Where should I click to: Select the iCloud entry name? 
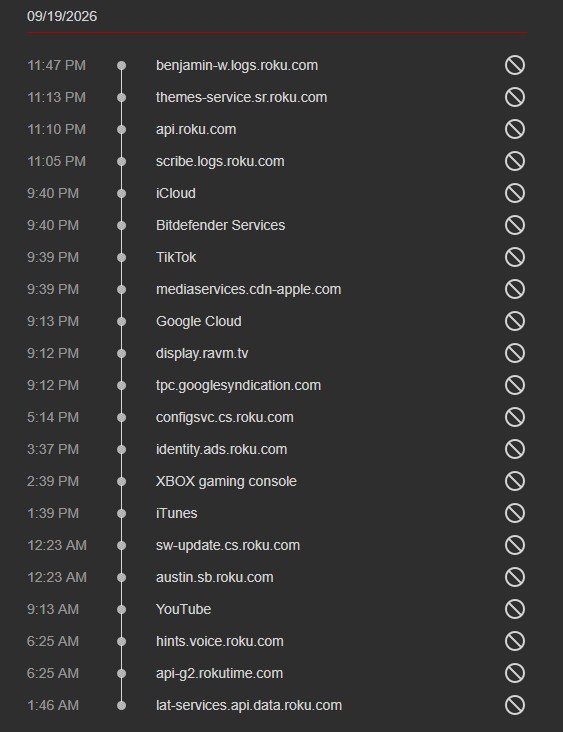tap(176, 193)
